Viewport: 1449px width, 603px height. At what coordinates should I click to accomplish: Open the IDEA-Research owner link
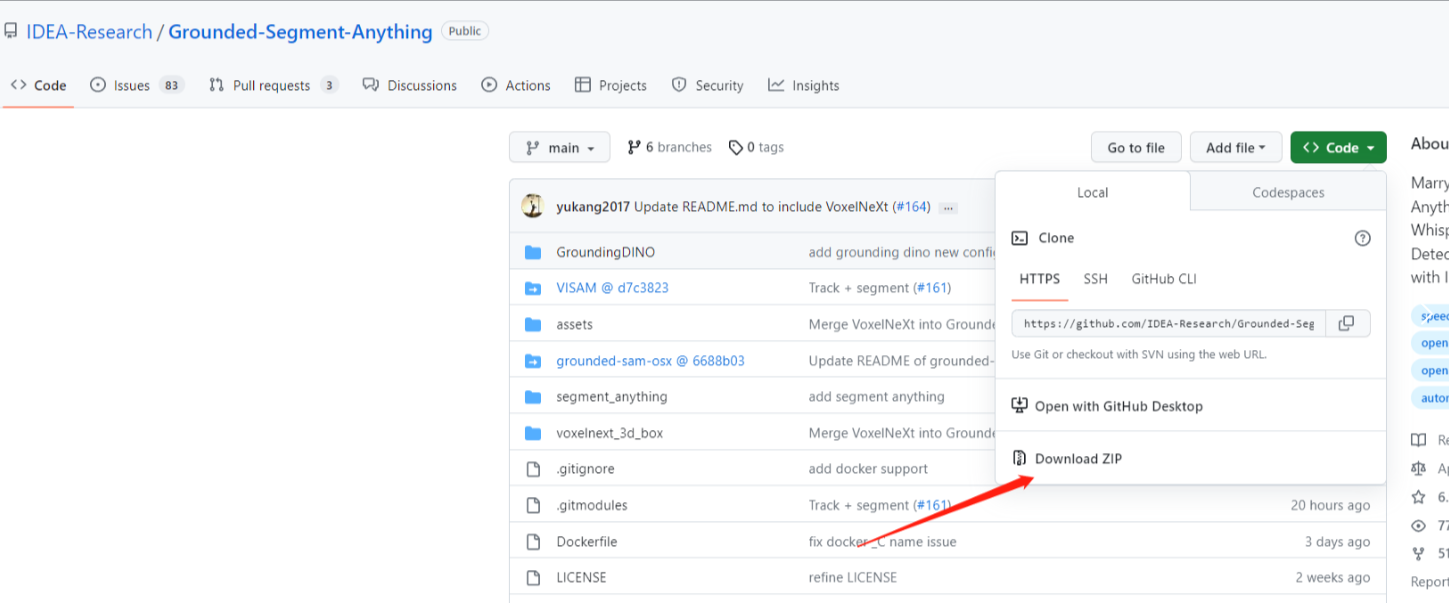(x=89, y=32)
